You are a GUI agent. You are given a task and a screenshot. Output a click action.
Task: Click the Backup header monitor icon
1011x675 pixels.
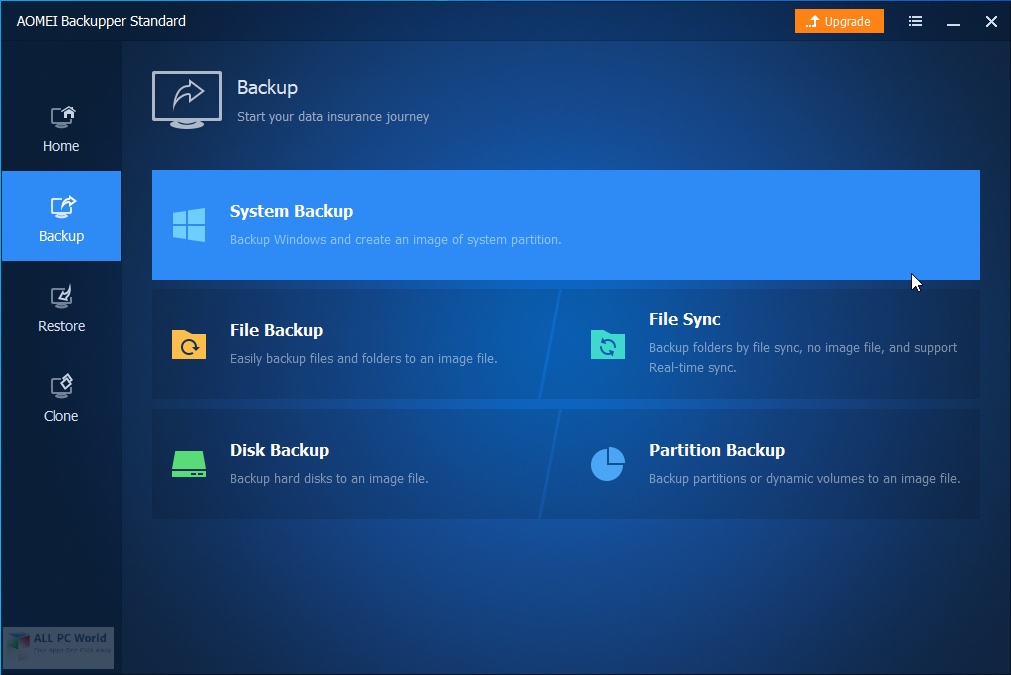(187, 100)
